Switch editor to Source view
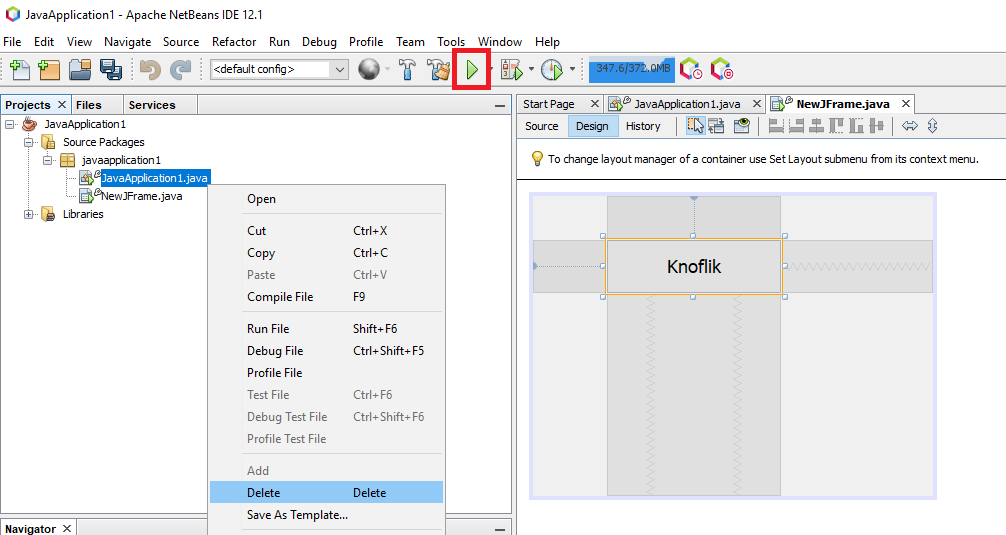Image resolution: width=1006 pixels, height=535 pixels. pyautogui.click(x=541, y=126)
